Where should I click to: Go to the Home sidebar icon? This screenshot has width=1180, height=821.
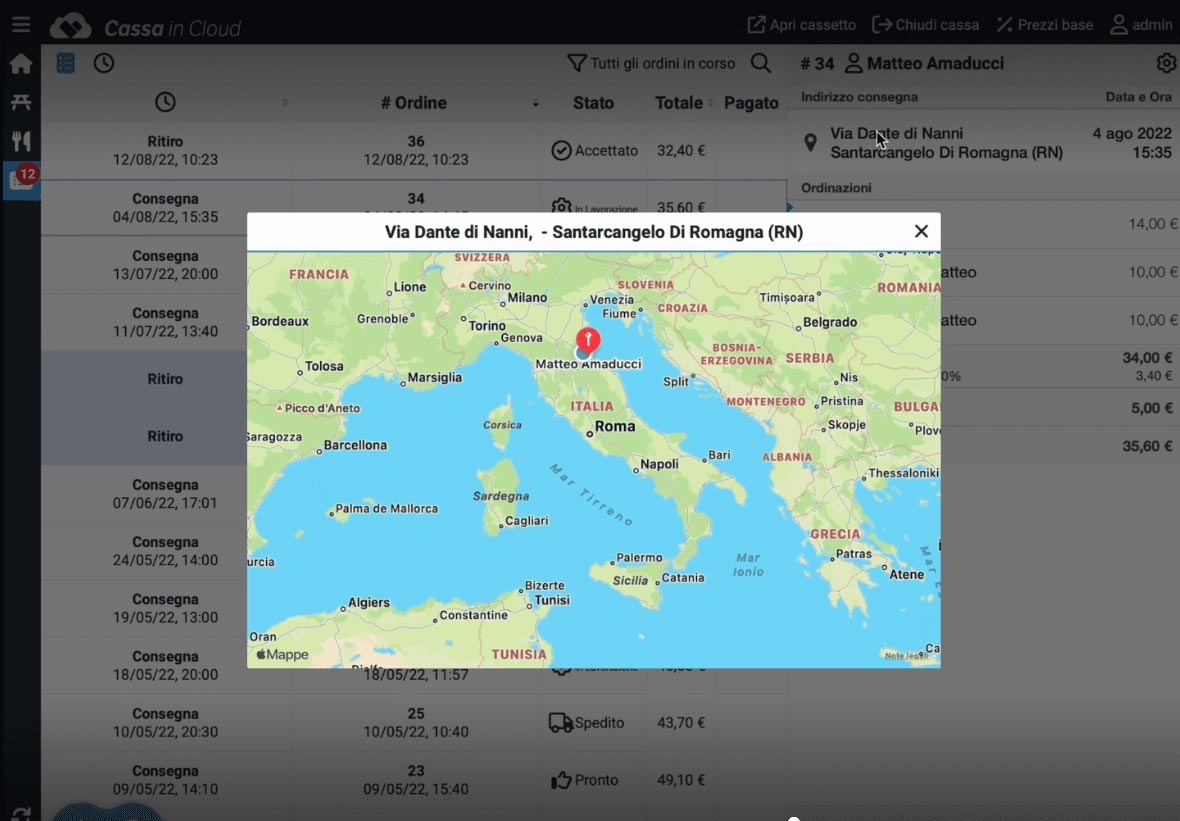pos(21,64)
